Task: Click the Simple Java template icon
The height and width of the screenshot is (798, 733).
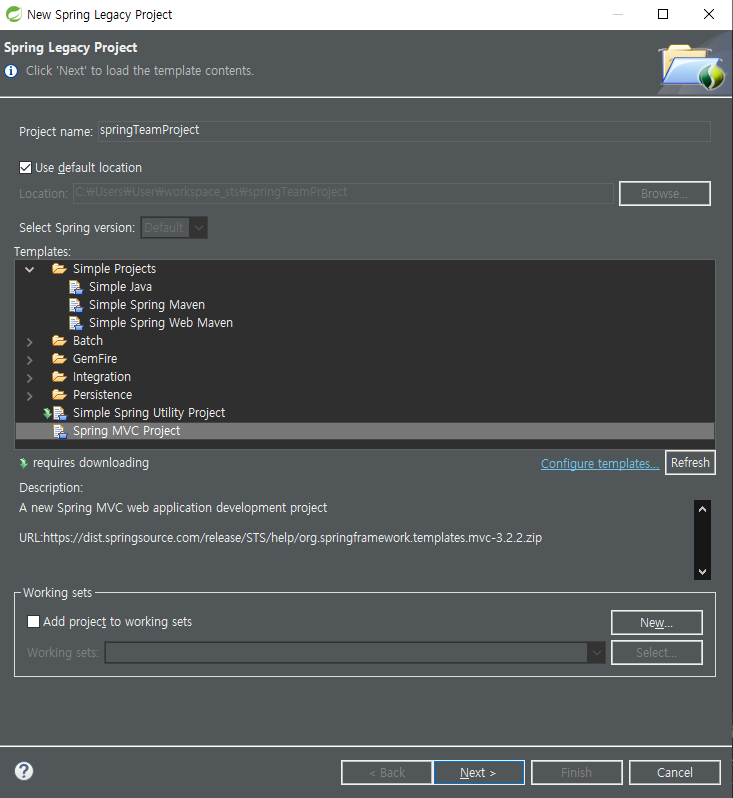Action: pos(76,287)
